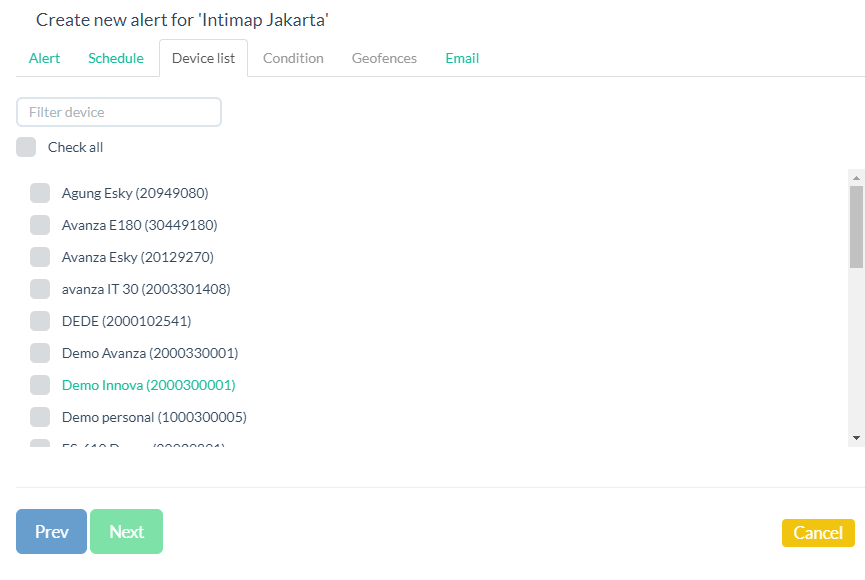Click the Demo Innova device label
This screenshot has height=580, width=865.
coord(148,385)
